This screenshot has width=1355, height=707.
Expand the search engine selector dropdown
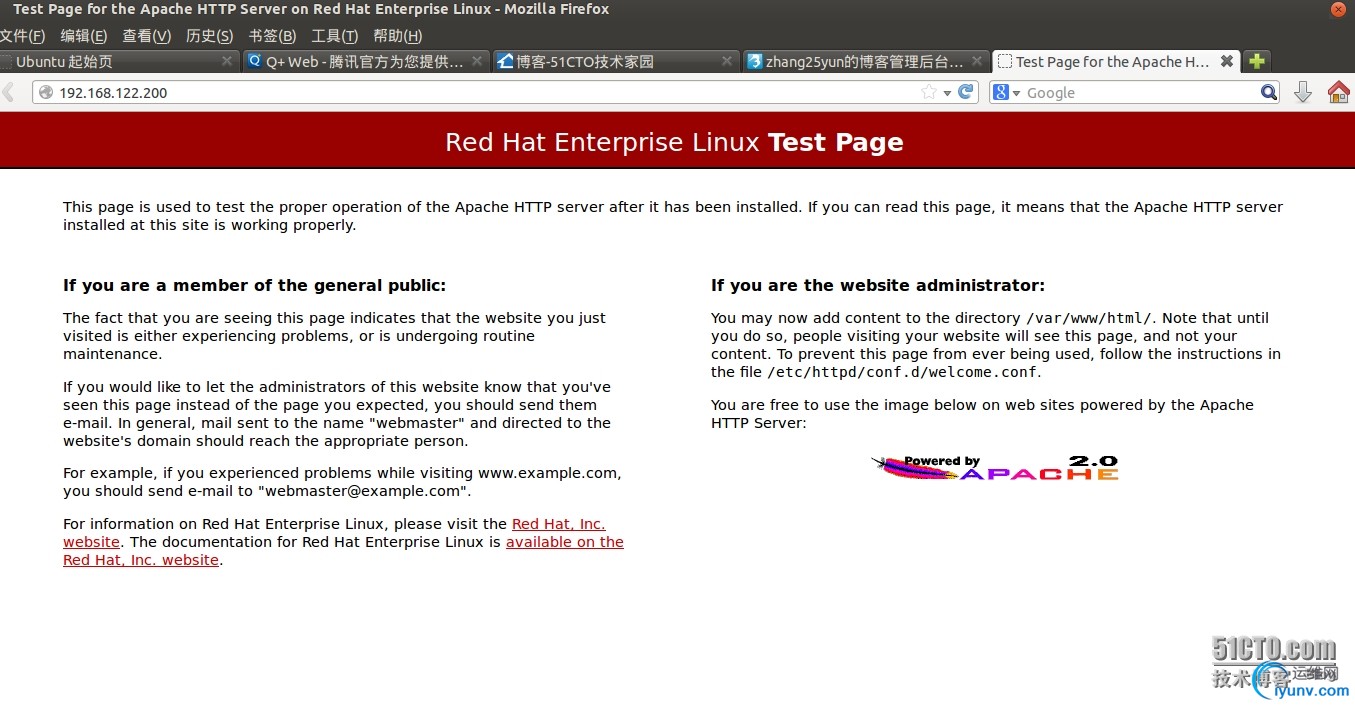(x=1016, y=93)
